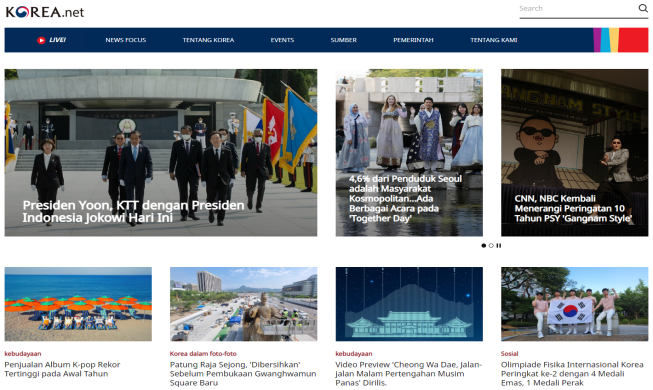Open the TENTANG KOREA menu

[x=208, y=40]
